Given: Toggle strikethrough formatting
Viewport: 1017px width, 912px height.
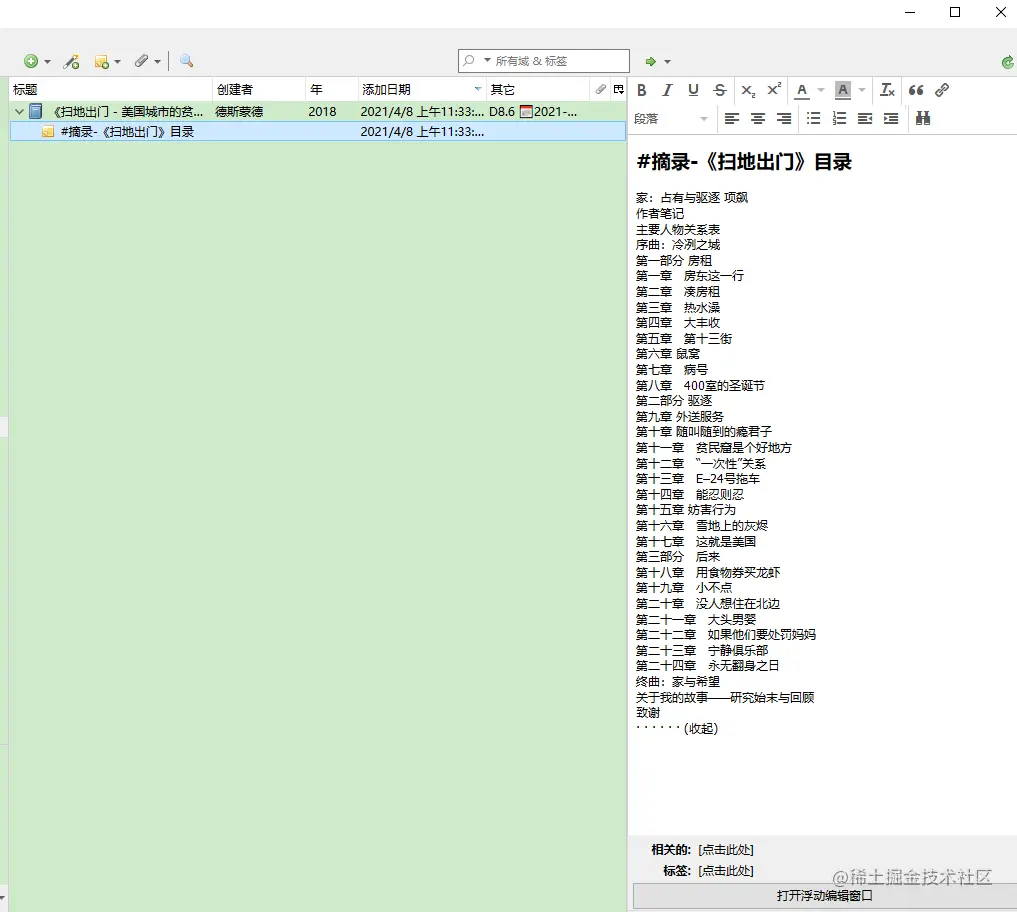Looking at the screenshot, I should pyautogui.click(x=719, y=90).
